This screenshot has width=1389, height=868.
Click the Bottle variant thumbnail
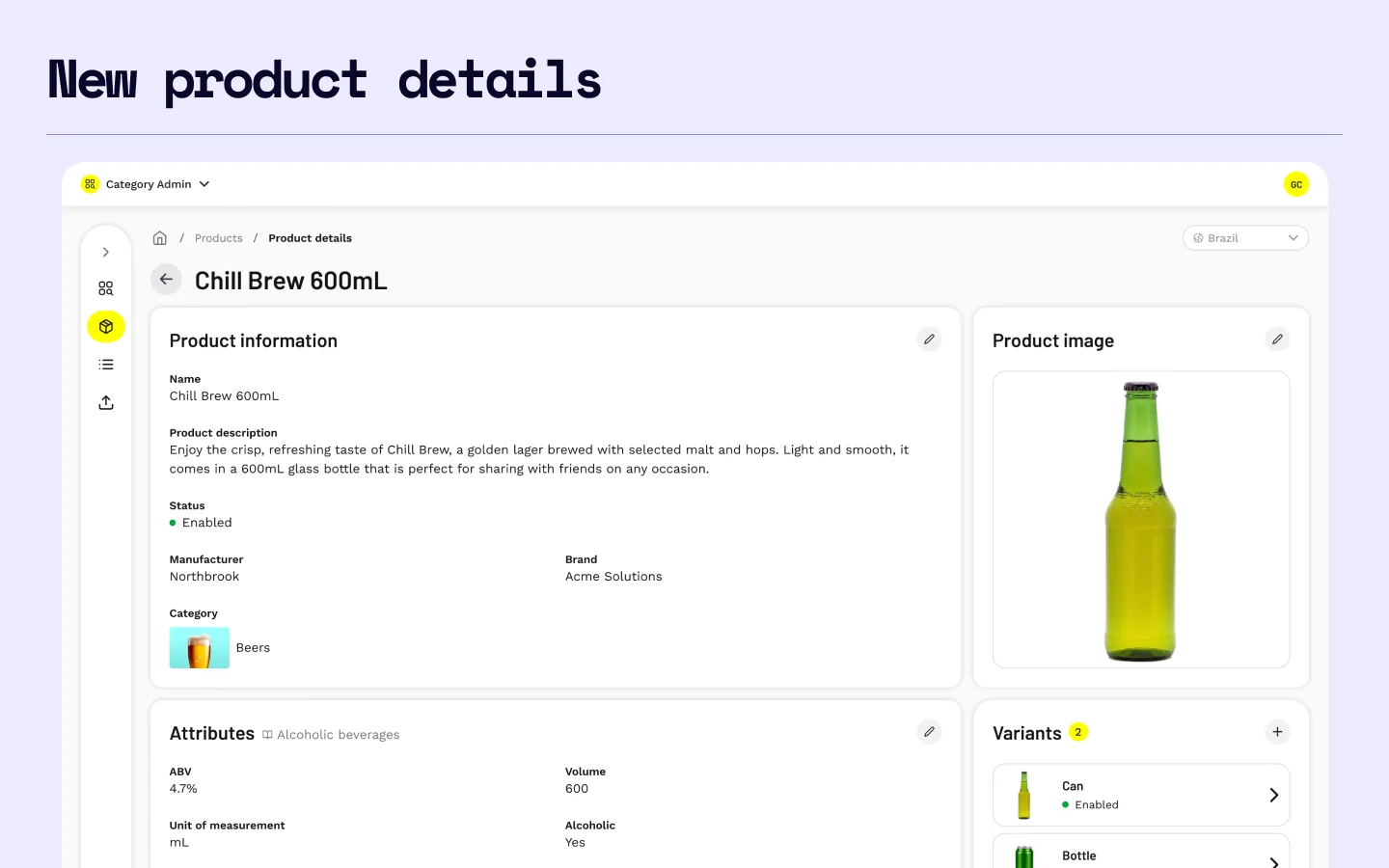1024,856
